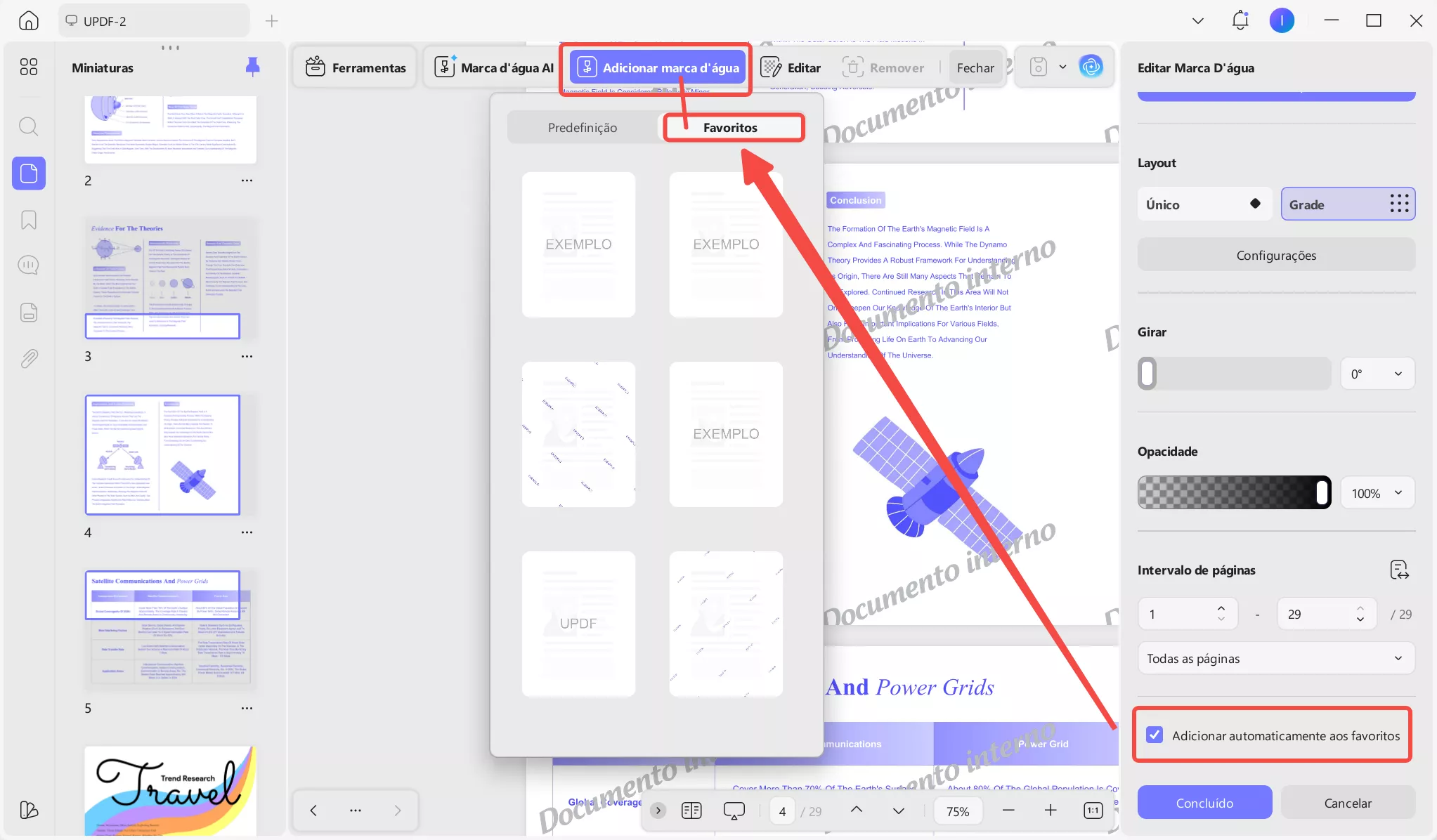Open the comments panel icon
Image resolution: width=1437 pixels, height=840 pixels.
(28, 265)
